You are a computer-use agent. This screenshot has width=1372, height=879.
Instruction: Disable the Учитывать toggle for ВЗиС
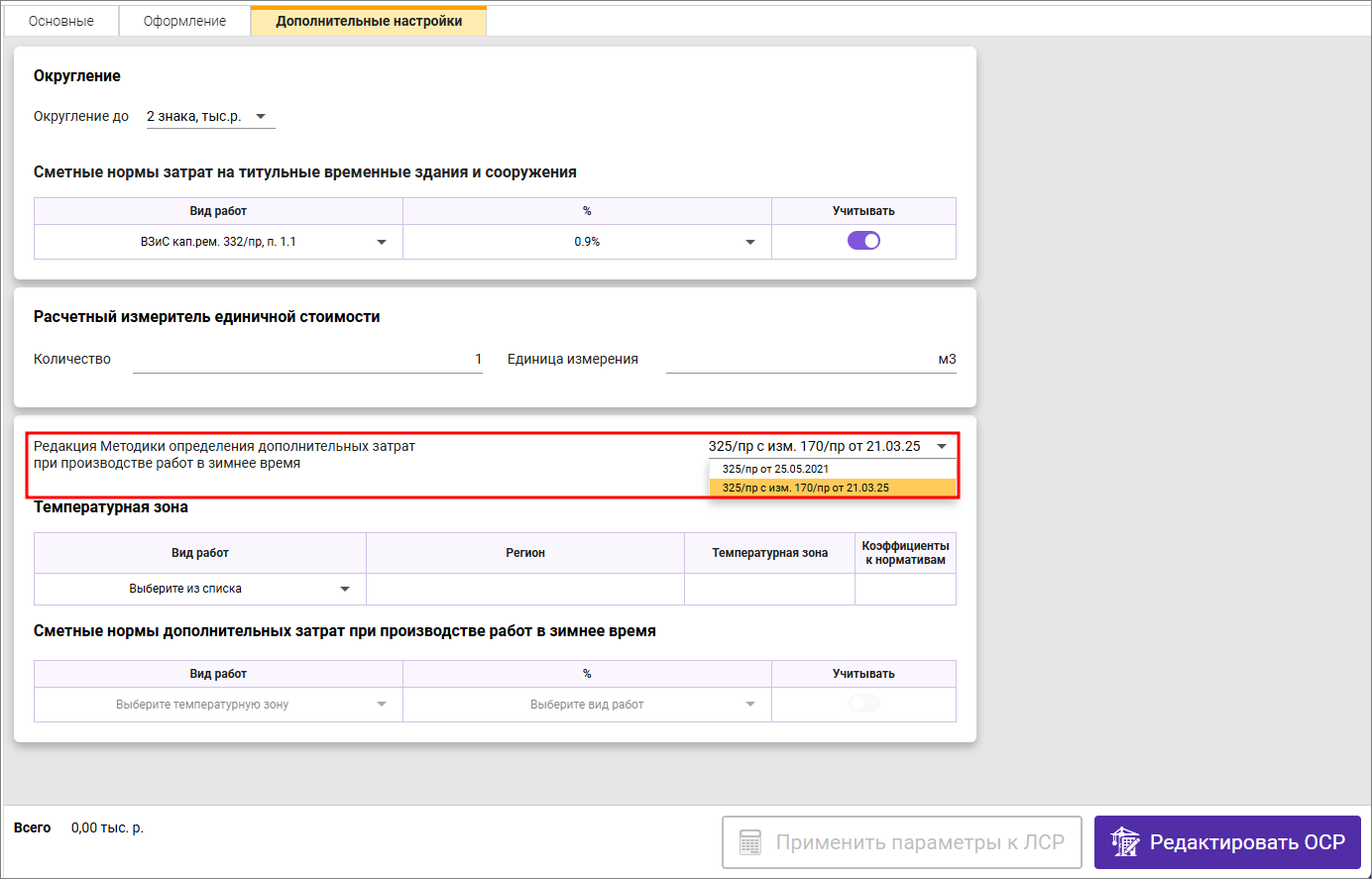[x=863, y=241]
